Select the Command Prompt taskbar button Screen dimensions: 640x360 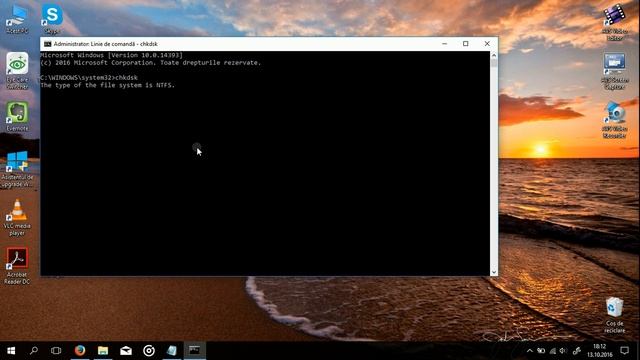click(x=195, y=351)
